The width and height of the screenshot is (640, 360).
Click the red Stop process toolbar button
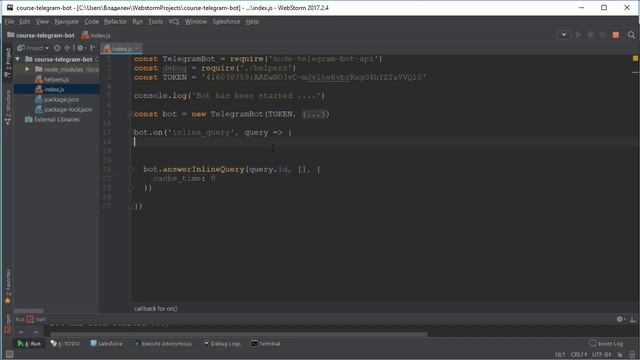point(616,35)
